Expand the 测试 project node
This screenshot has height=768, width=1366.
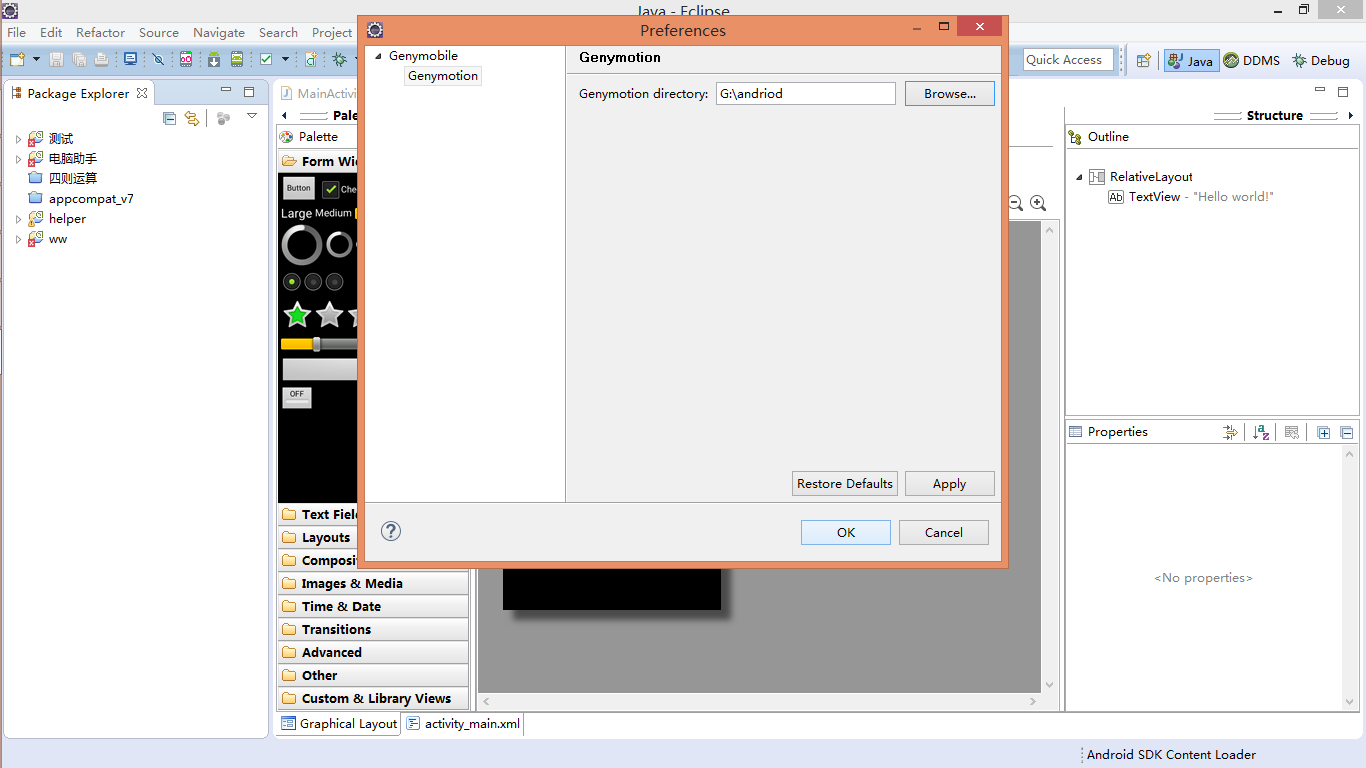coord(18,139)
